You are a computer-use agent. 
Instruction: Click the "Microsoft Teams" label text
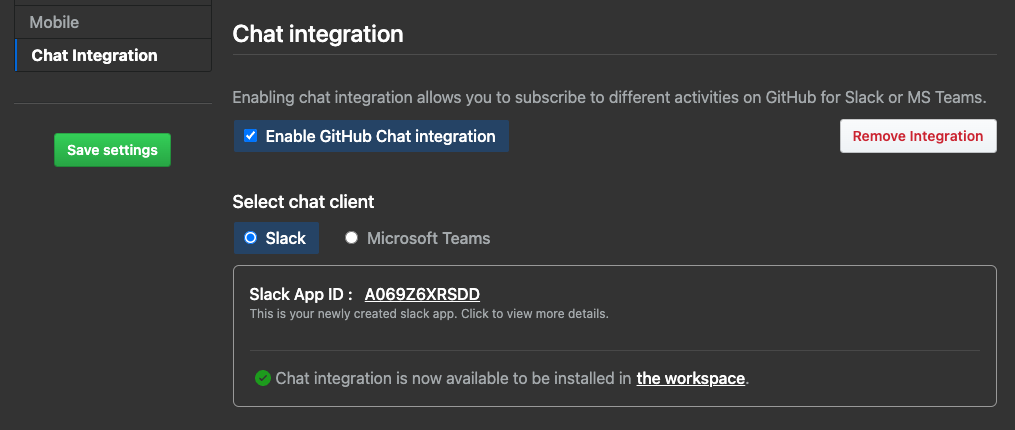[428, 238]
